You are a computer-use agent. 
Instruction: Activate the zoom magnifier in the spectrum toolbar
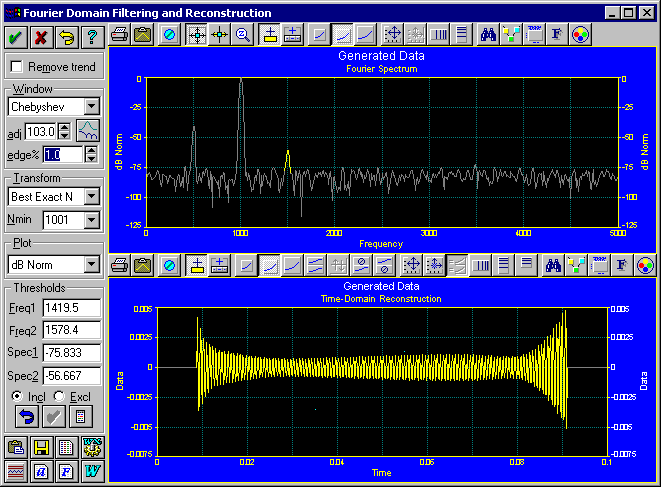[242, 35]
